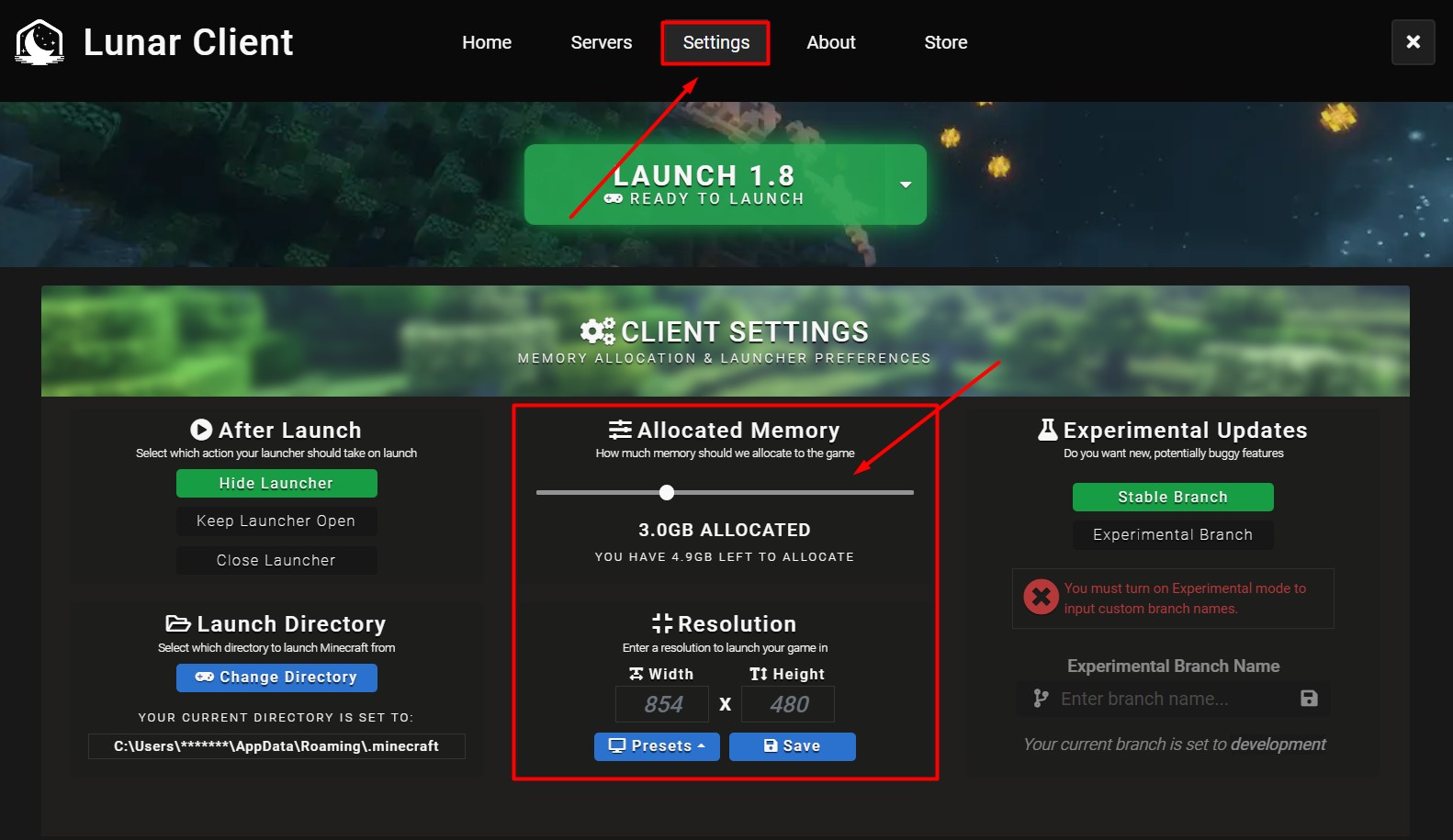Expand the version dropdown arrow beside Launch
The width and height of the screenshot is (1453, 840).
(x=906, y=185)
